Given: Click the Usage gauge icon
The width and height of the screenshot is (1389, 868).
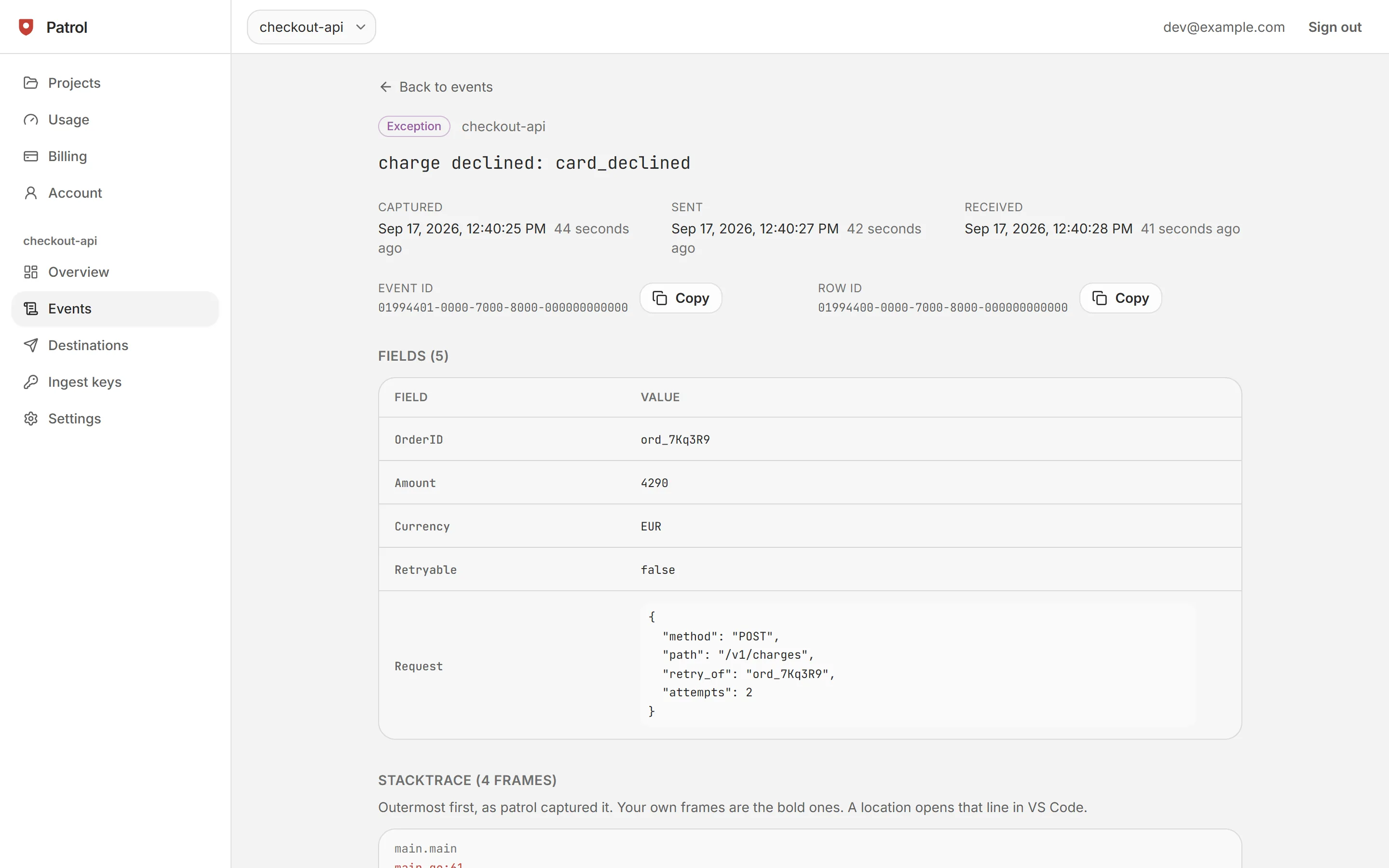Looking at the screenshot, I should pyautogui.click(x=31, y=120).
